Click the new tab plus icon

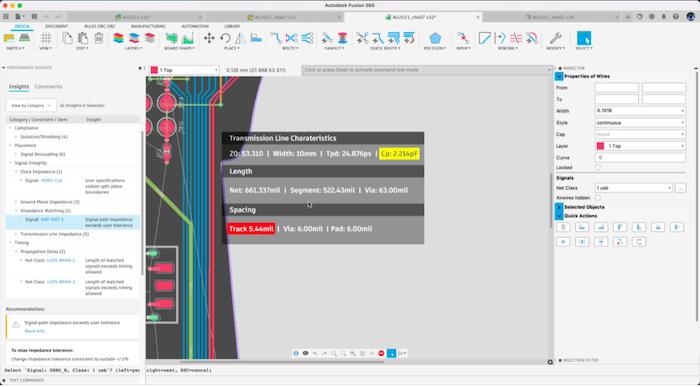[x=628, y=17]
